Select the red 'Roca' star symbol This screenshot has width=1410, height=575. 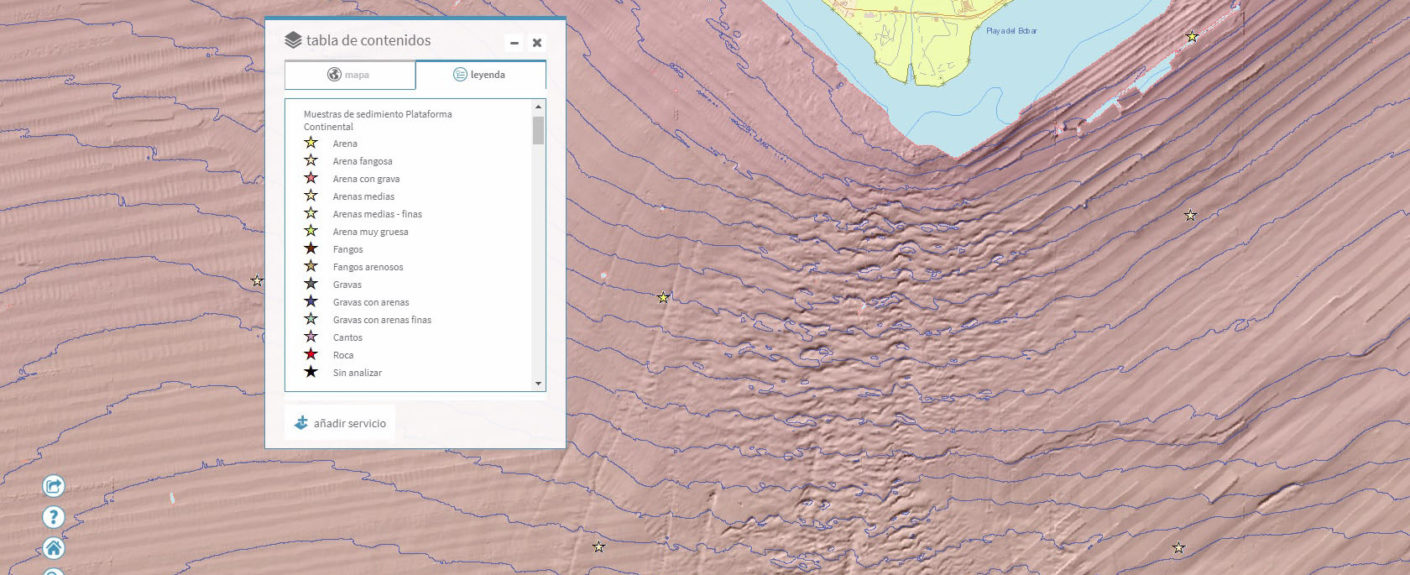(311, 355)
